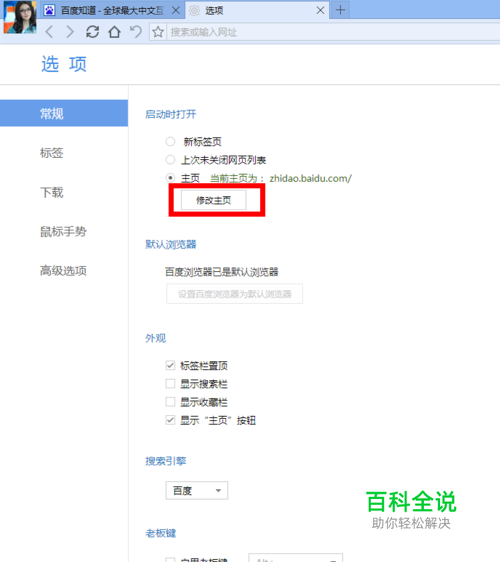The height and width of the screenshot is (562, 500).
Task: Click the zhidao.baidu.com homepage link
Action: [x=310, y=178]
